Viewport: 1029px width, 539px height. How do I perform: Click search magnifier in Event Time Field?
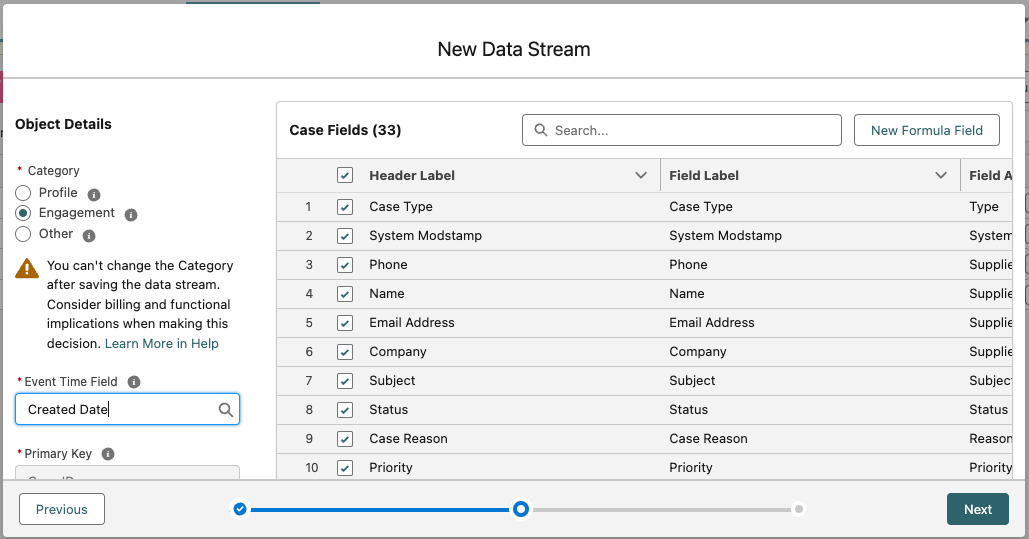226,410
